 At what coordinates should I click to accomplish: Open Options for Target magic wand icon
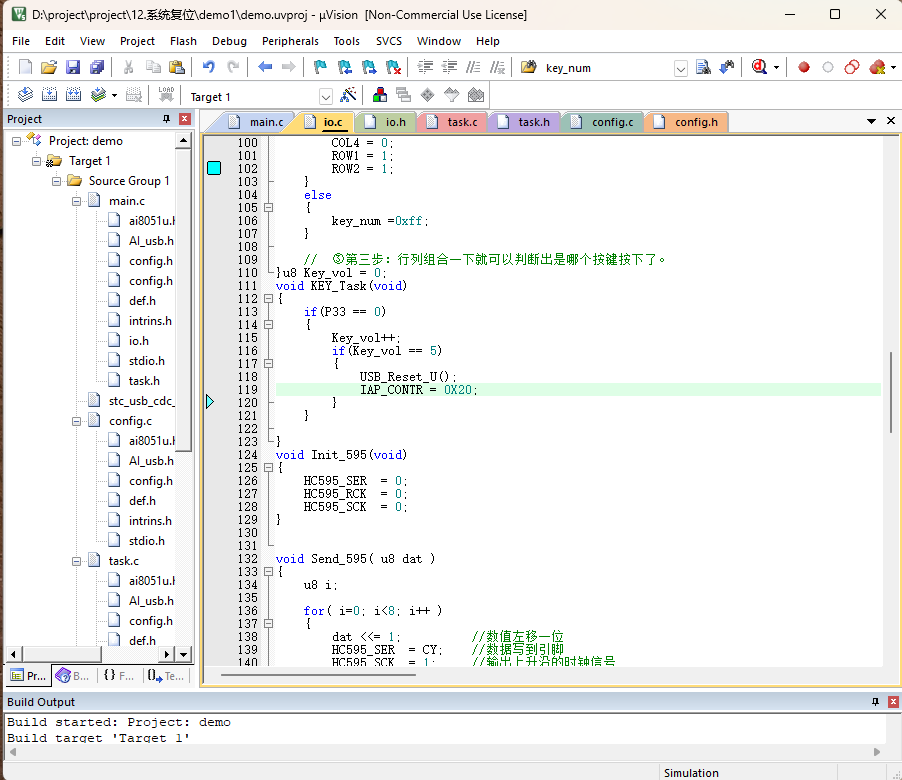pyautogui.click(x=348, y=95)
